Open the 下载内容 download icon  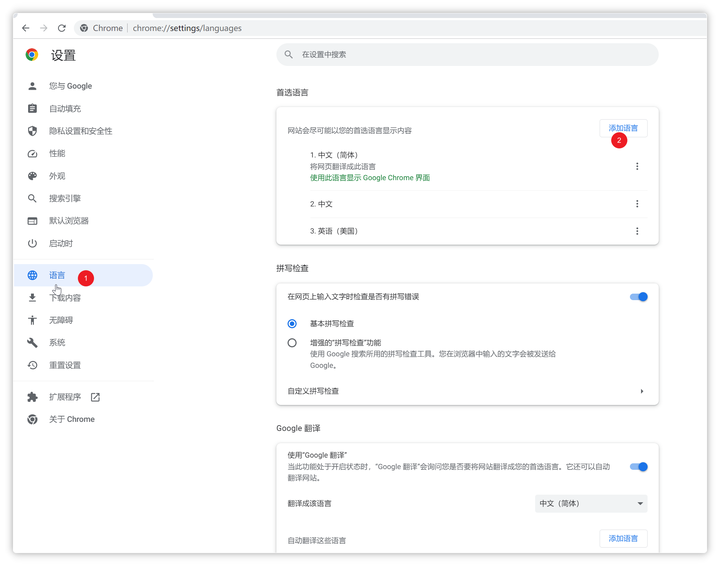[32, 297]
